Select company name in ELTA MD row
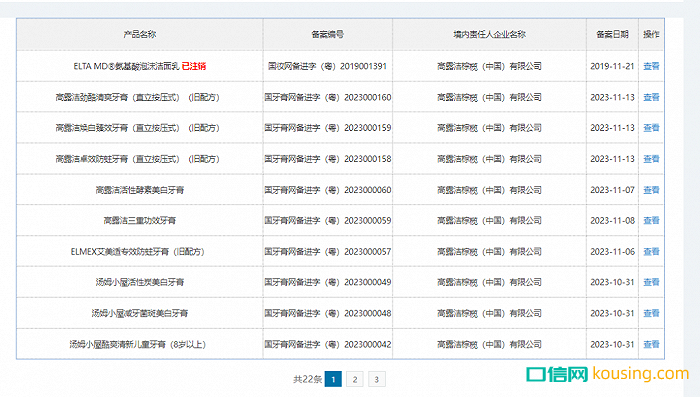The width and height of the screenshot is (700, 397). coord(489,66)
